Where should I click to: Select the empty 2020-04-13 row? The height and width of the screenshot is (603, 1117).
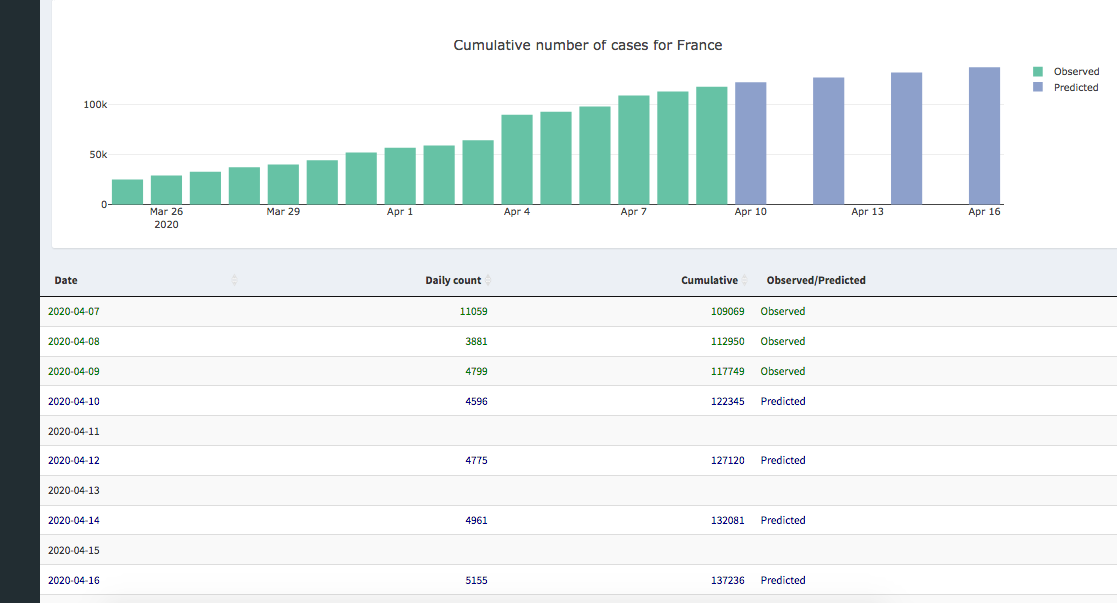pyautogui.click(x=74, y=491)
